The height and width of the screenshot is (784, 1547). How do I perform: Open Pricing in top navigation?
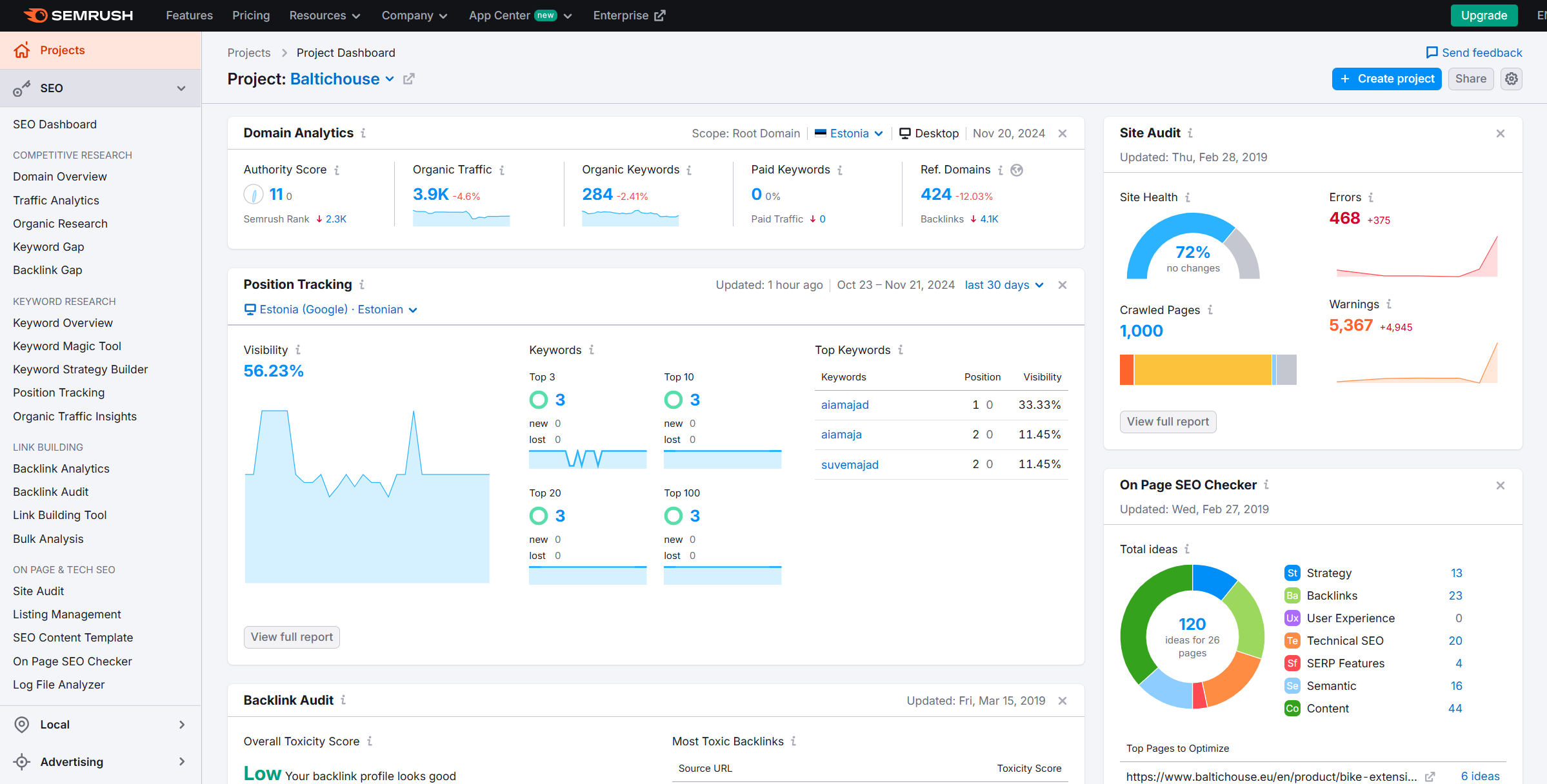[x=251, y=15]
